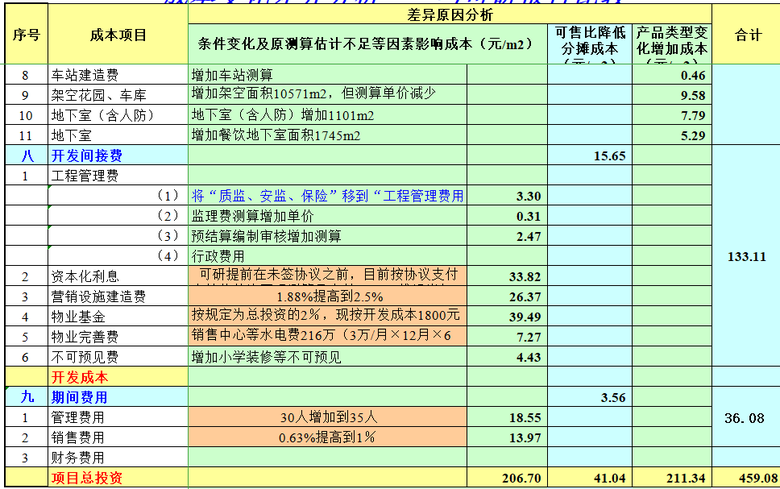Select the 合计 column header
780x489 pixels.
click(748, 35)
